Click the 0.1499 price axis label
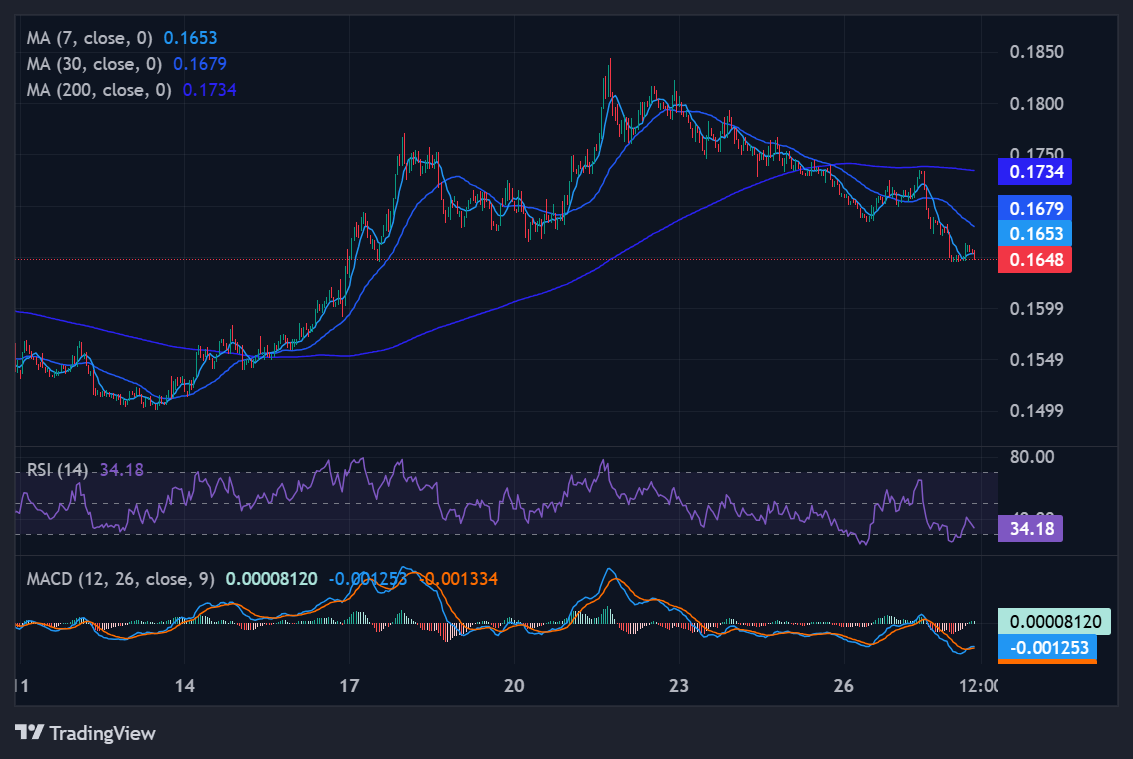Viewport: 1133px width, 759px height. point(1034,411)
